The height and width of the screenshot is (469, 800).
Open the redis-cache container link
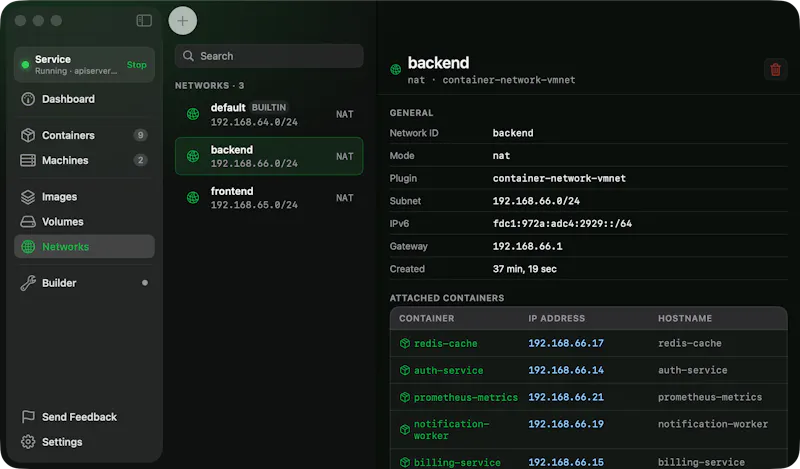click(445, 343)
